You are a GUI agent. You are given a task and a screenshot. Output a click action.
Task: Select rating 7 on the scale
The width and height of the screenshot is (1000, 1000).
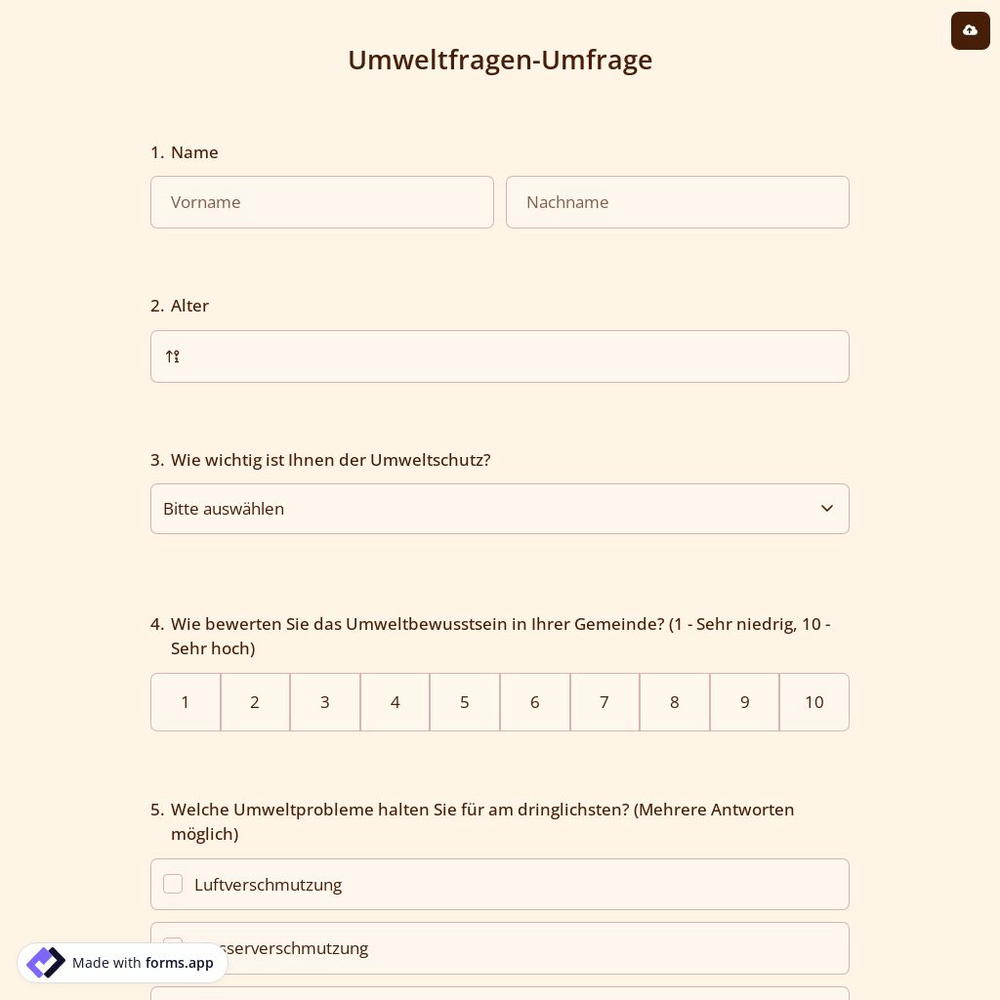(604, 702)
